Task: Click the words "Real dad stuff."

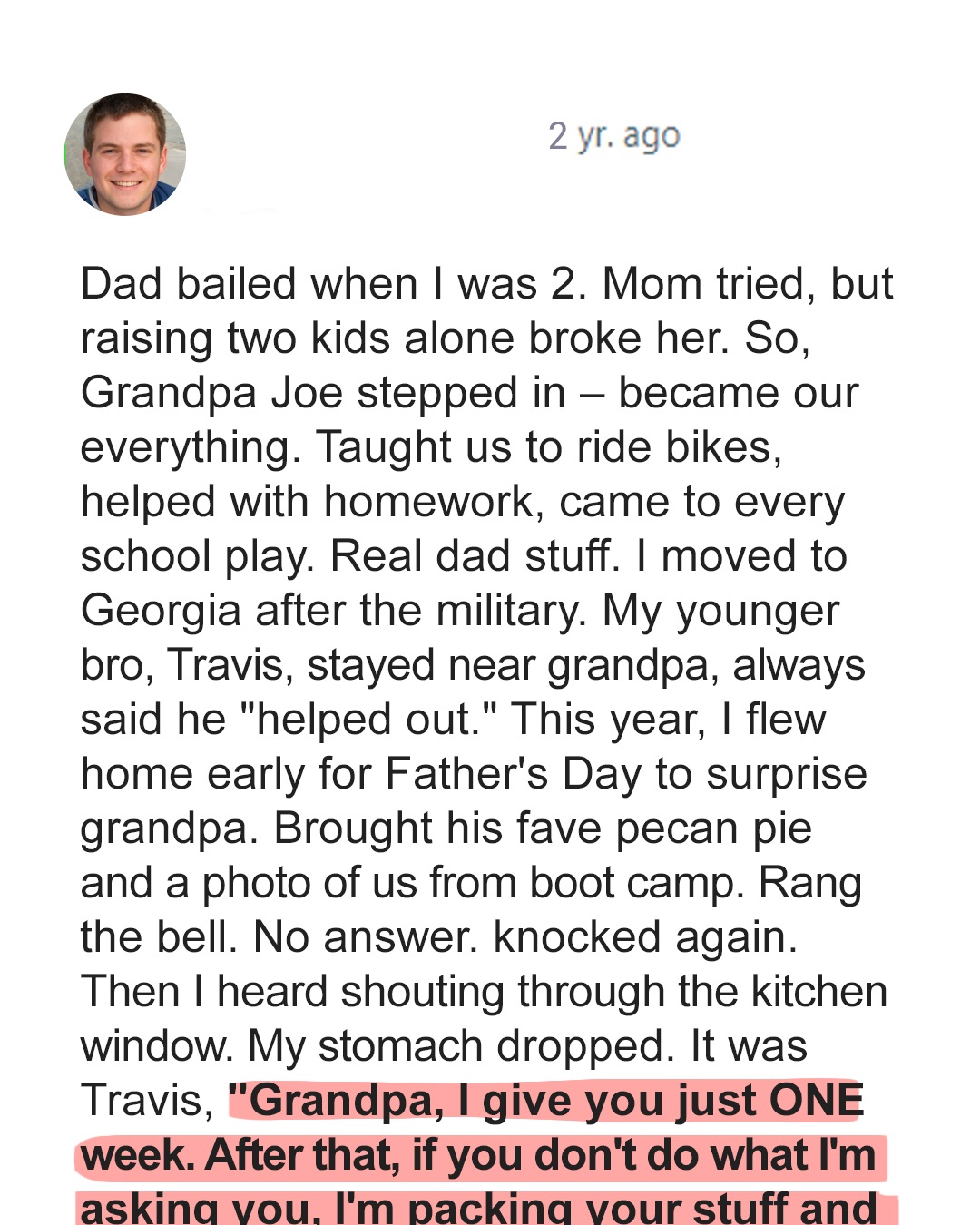Action: (x=474, y=556)
